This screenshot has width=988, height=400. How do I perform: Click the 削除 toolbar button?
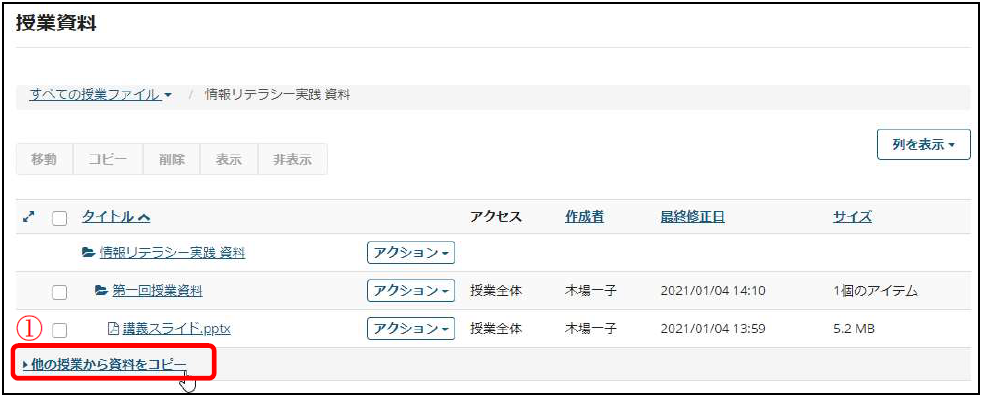(171, 159)
